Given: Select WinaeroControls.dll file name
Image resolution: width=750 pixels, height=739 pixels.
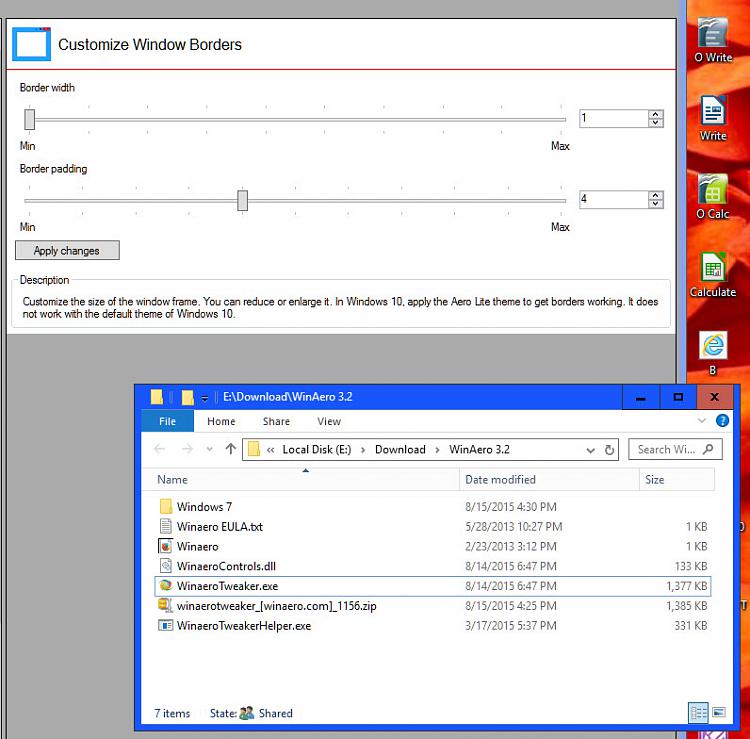Looking at the screenshot, I should pos(226,566).
